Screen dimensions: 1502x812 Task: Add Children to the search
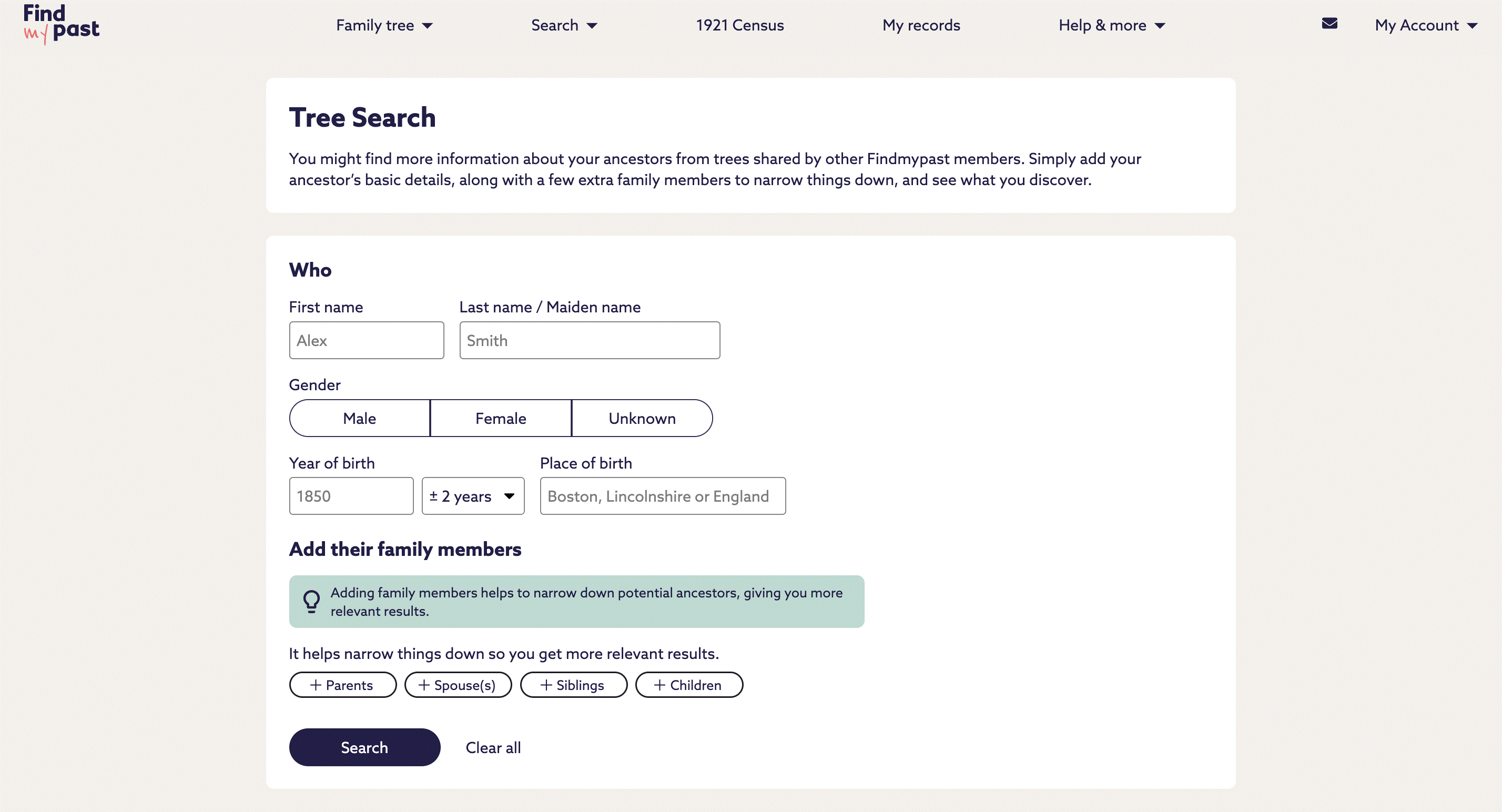click(x=688, y=685)
